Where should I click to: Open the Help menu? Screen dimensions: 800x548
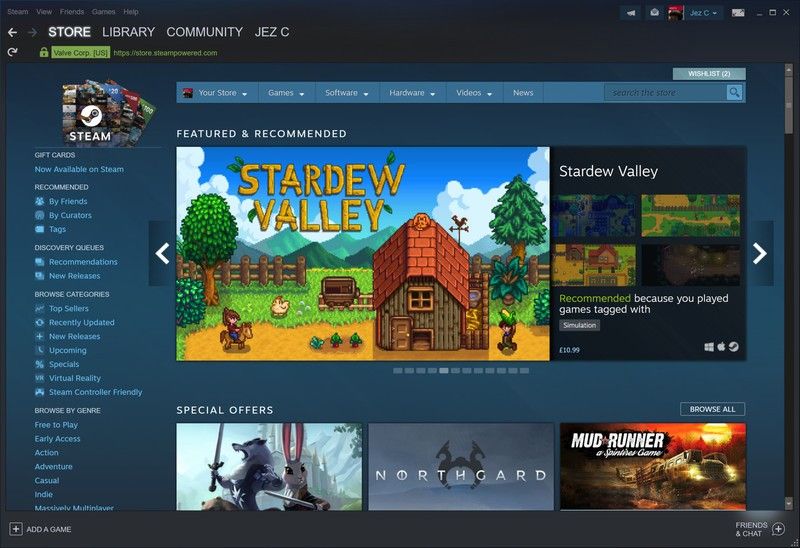(x=131, y=11)
